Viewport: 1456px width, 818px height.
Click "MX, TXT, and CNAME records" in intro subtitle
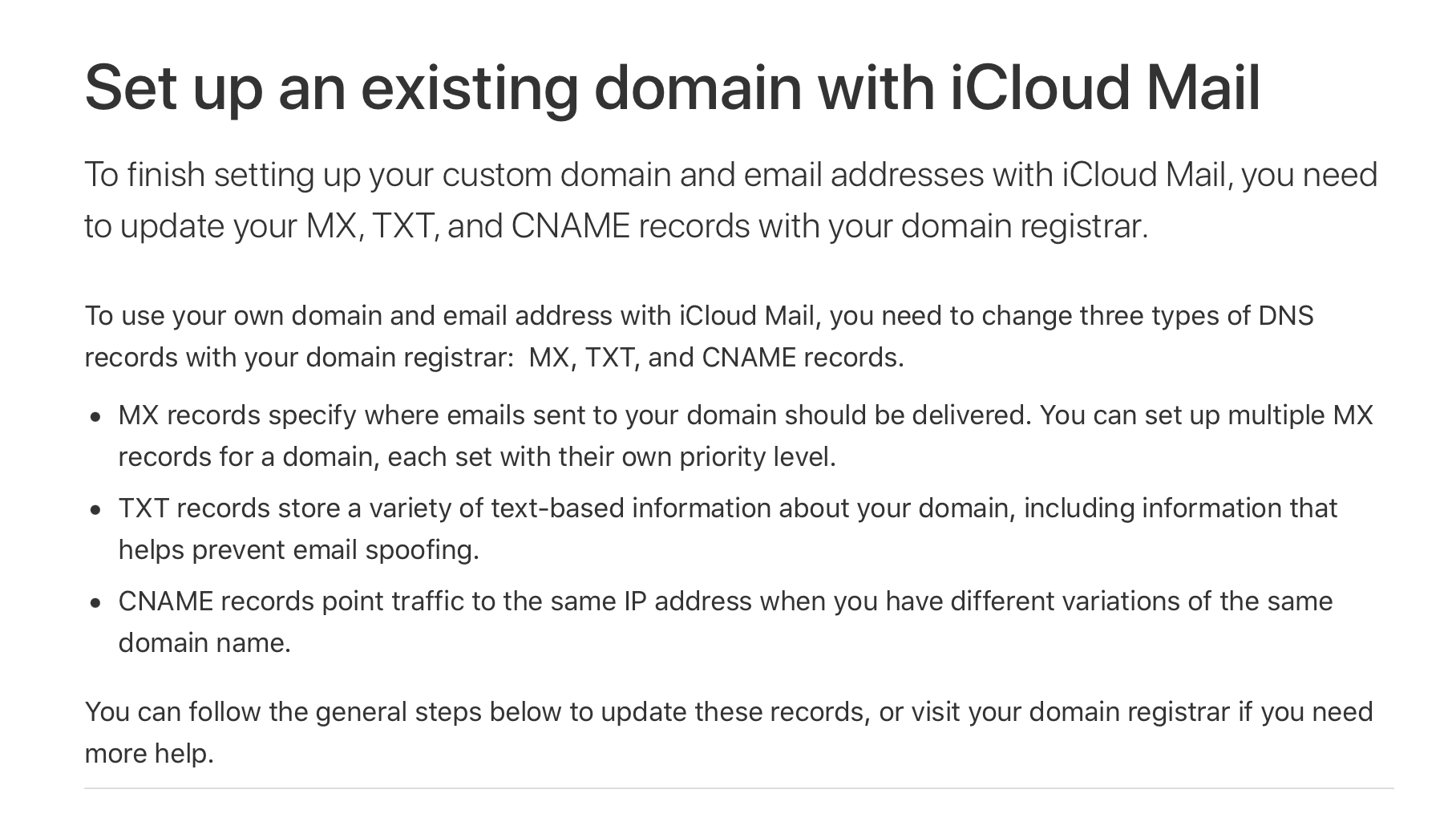tap(530, 226)
